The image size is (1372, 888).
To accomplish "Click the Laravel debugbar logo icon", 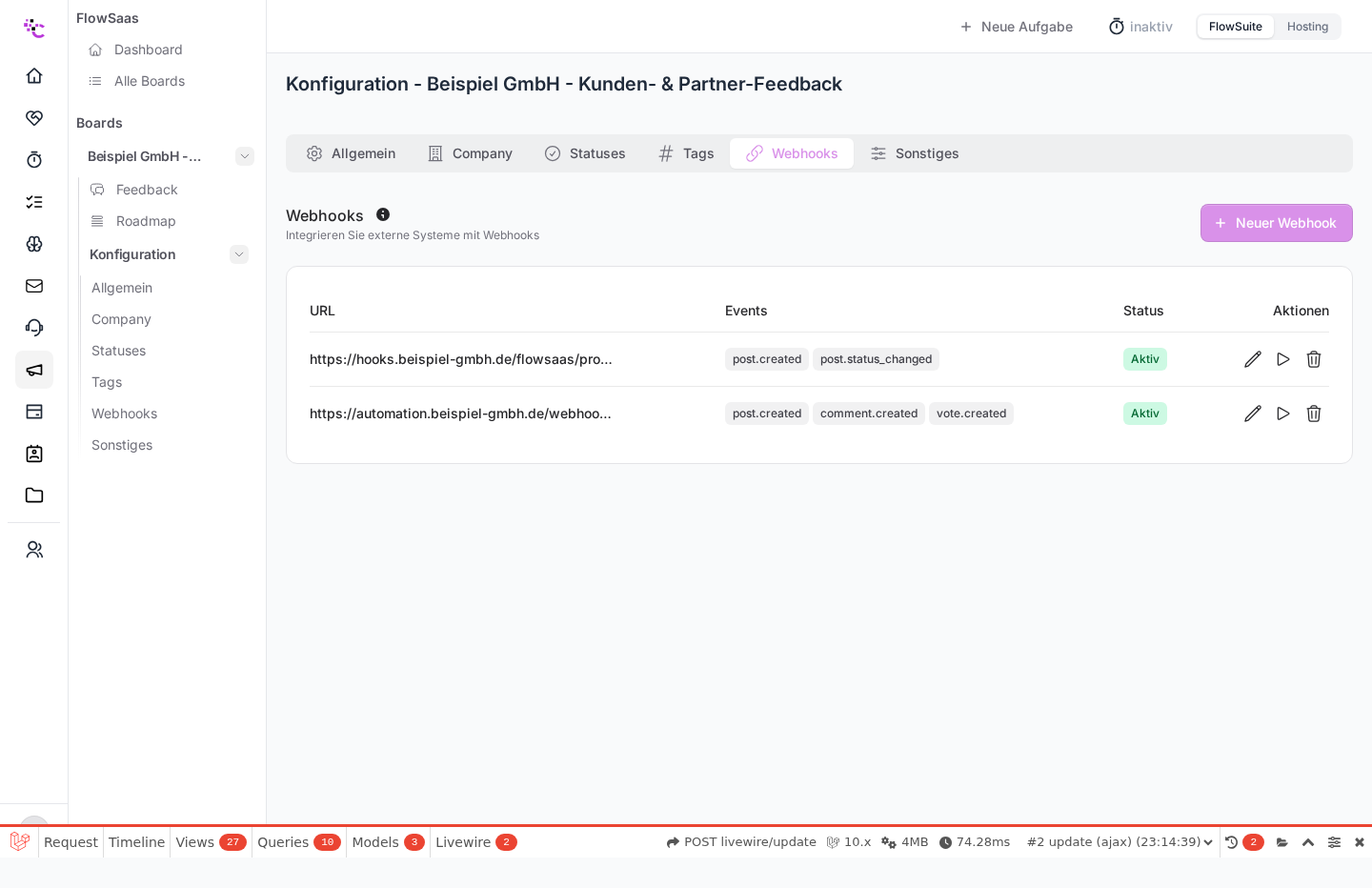I will (19, 841).
